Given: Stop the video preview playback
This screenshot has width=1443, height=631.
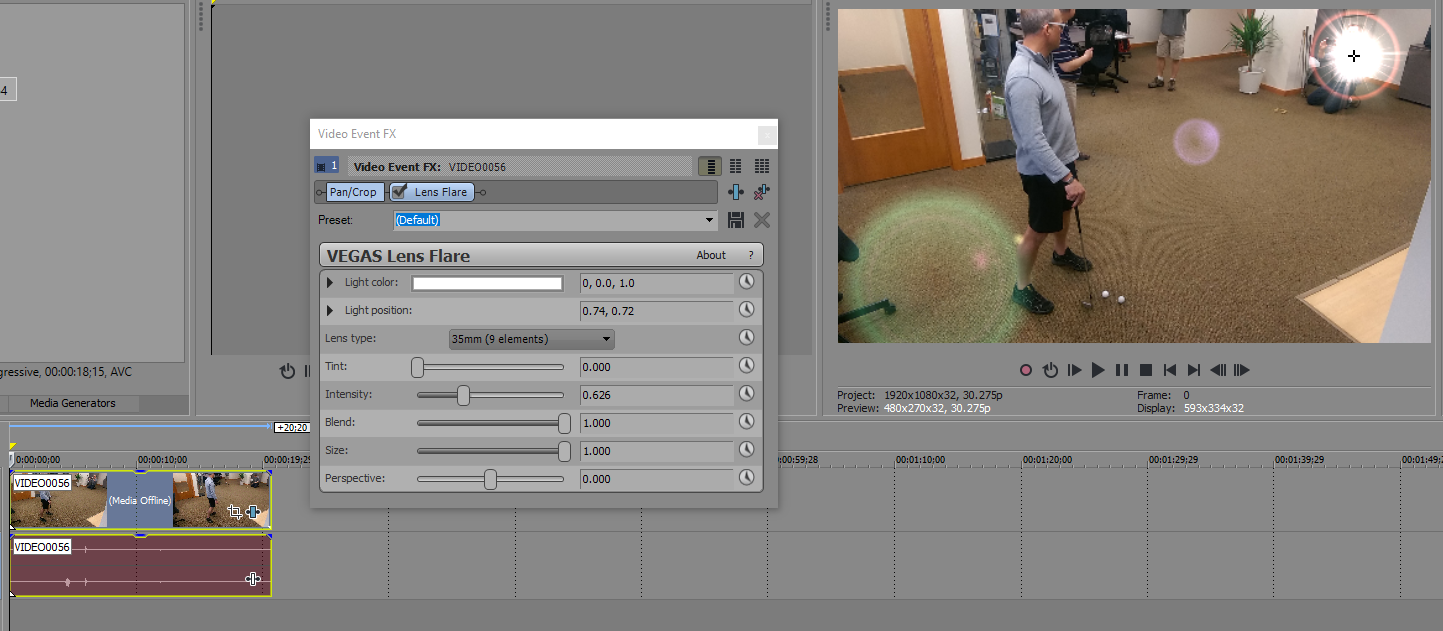Looking at the screenshot, I should point(1146,370).
